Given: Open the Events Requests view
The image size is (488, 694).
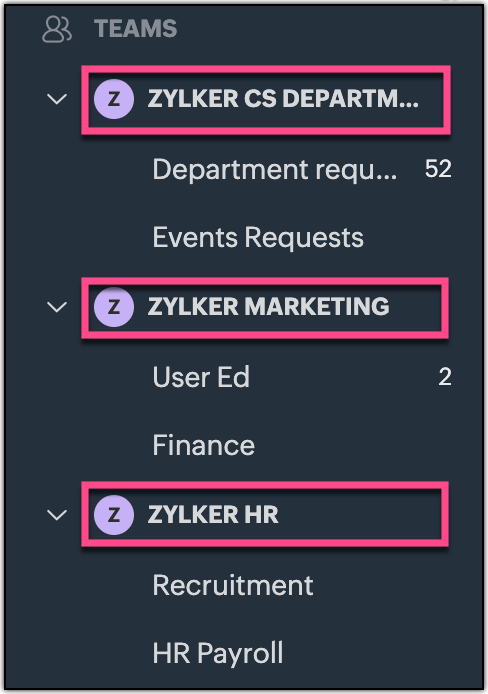Looking at the screenshot, I should pyautogui.click(x=258, y=237).
